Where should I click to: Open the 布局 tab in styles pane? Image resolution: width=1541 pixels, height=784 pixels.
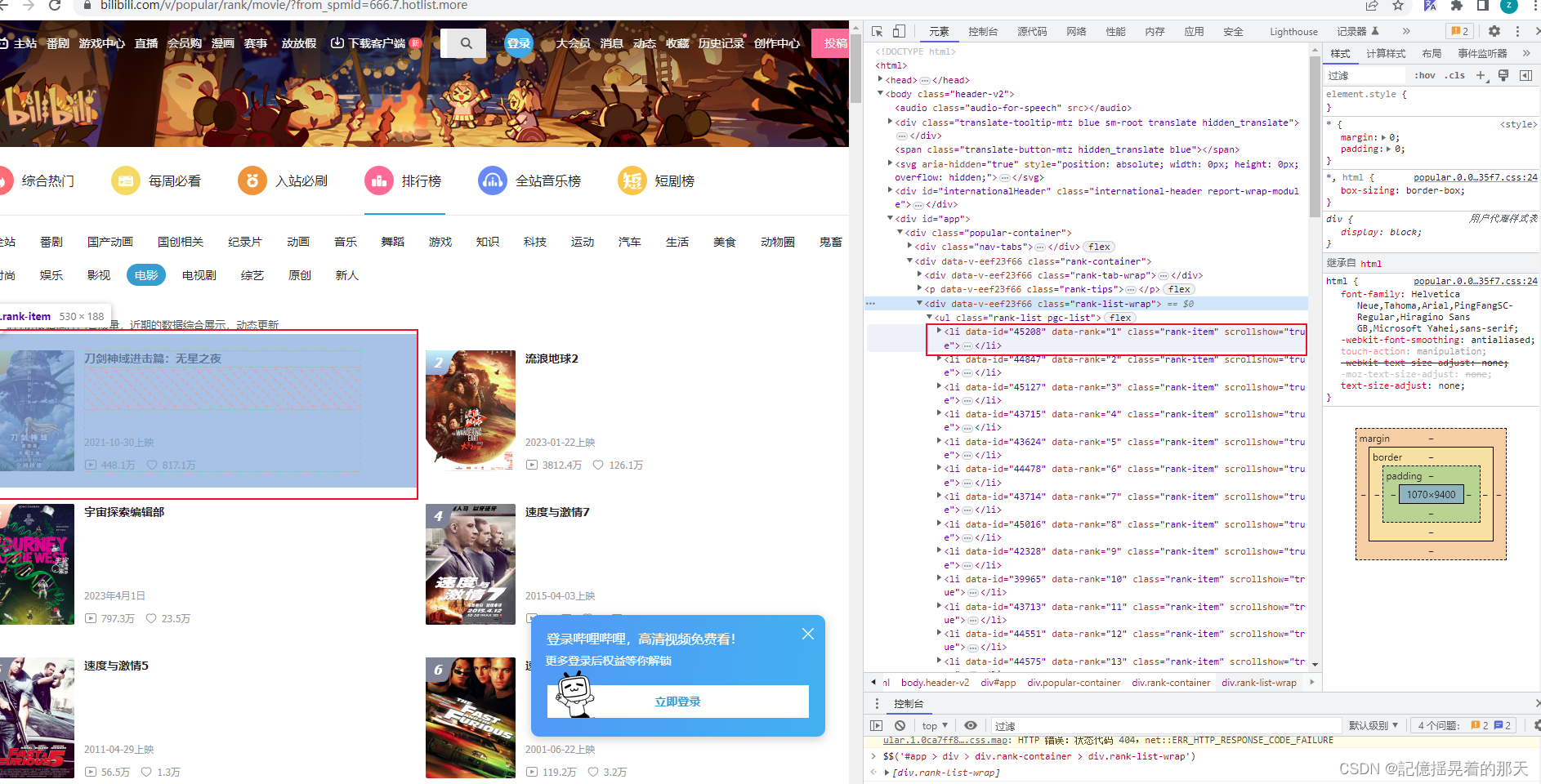(x=1432, y=53)
